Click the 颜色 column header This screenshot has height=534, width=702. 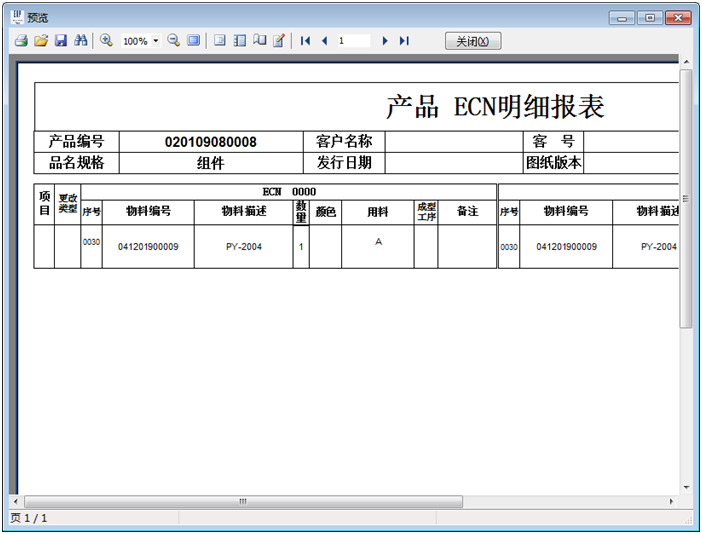[x=325, y=212]
